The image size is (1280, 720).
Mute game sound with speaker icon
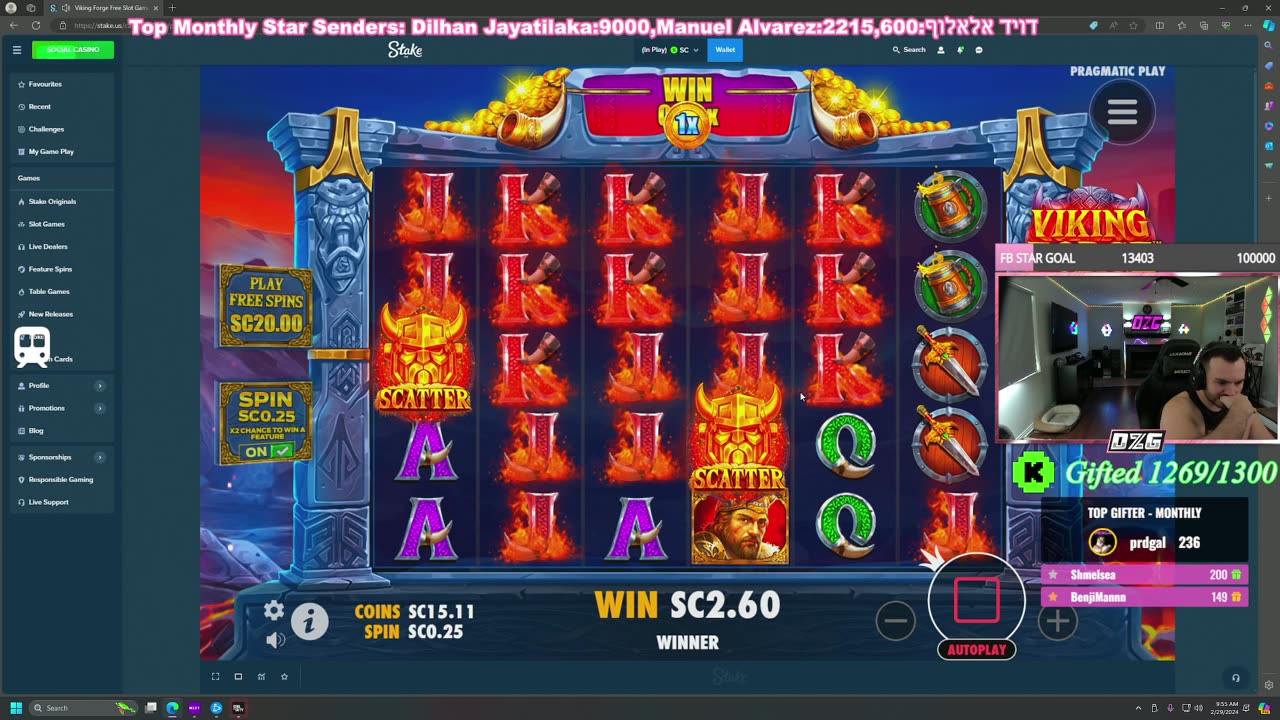click(276, 639)
